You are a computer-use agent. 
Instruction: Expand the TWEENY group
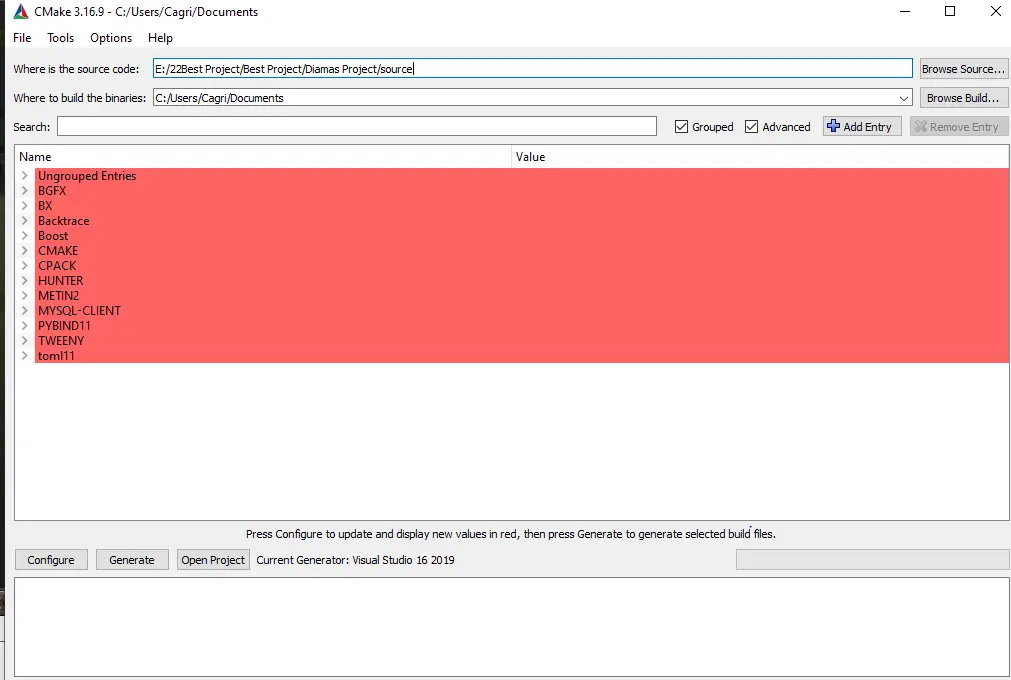(x=25, y=340)
